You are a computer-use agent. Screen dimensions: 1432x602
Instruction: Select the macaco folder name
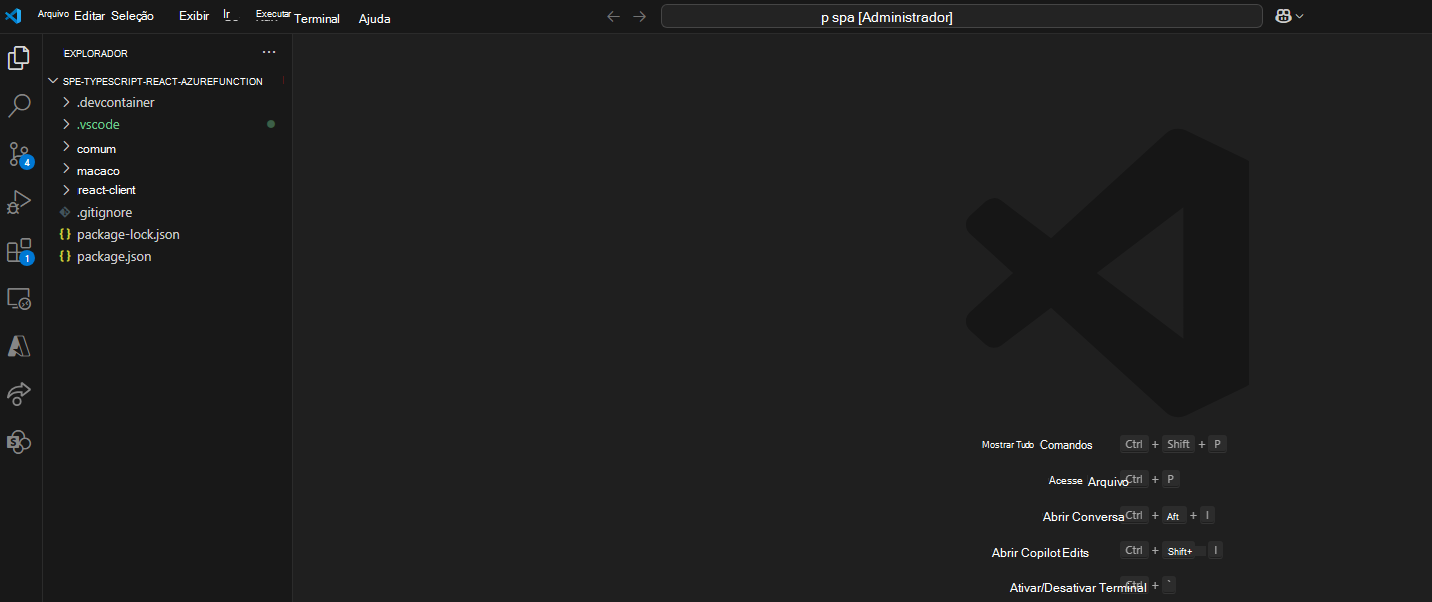coord(98,170)
